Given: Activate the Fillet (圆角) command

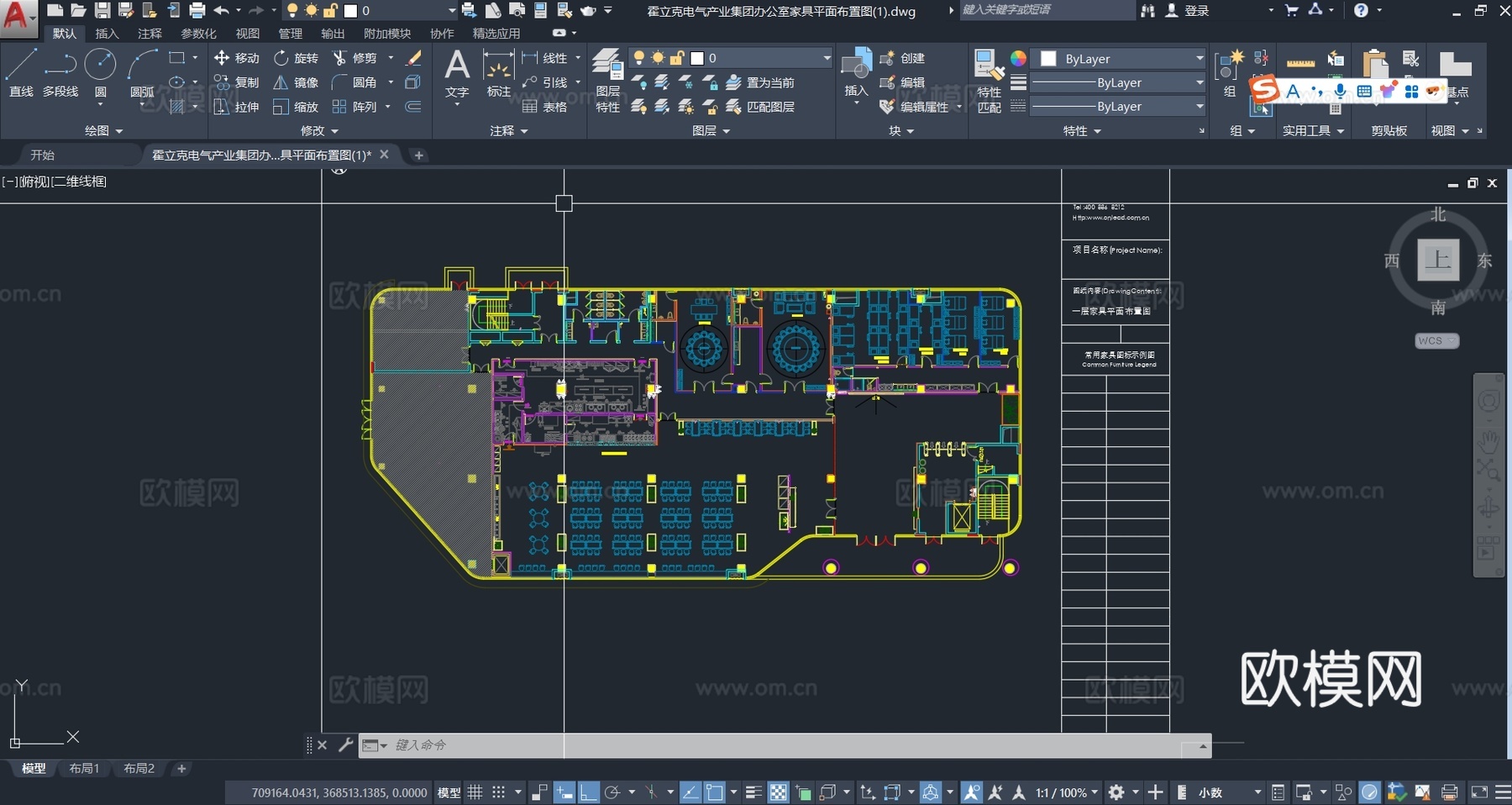Looking at the screenshot, I should point(354,82).
